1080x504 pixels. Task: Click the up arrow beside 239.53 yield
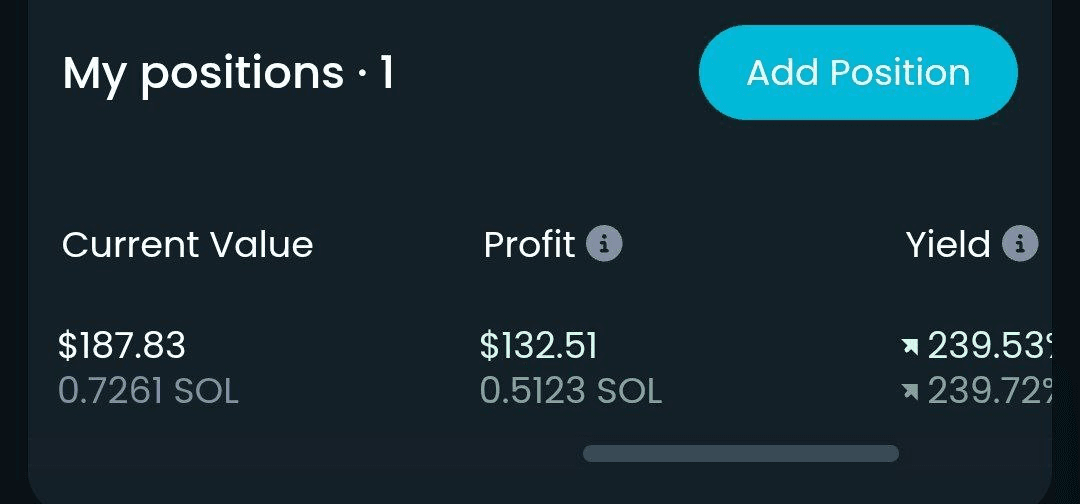click(x=911, y=346)
